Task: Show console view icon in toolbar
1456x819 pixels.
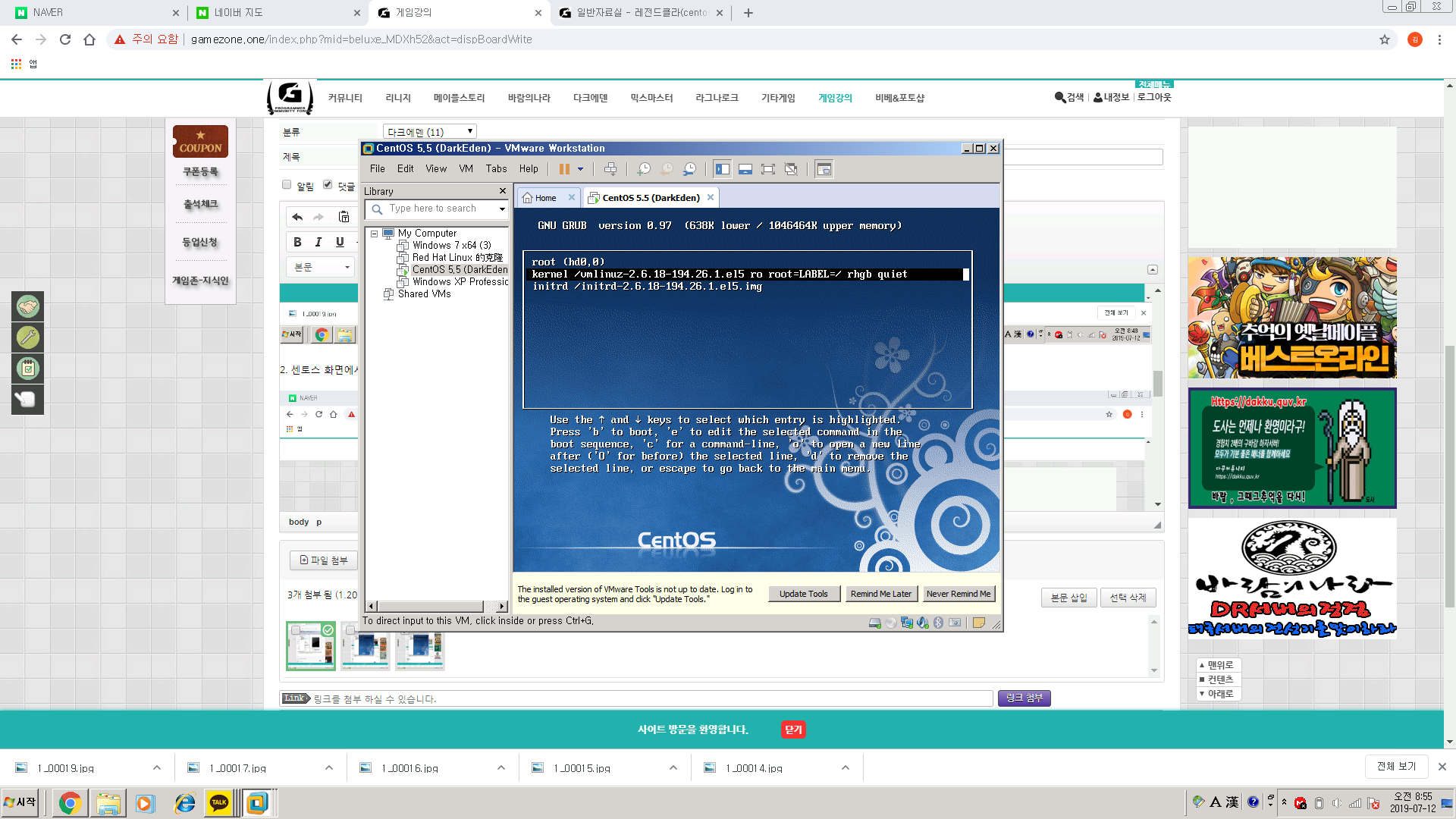Action: tap(824, 169)
